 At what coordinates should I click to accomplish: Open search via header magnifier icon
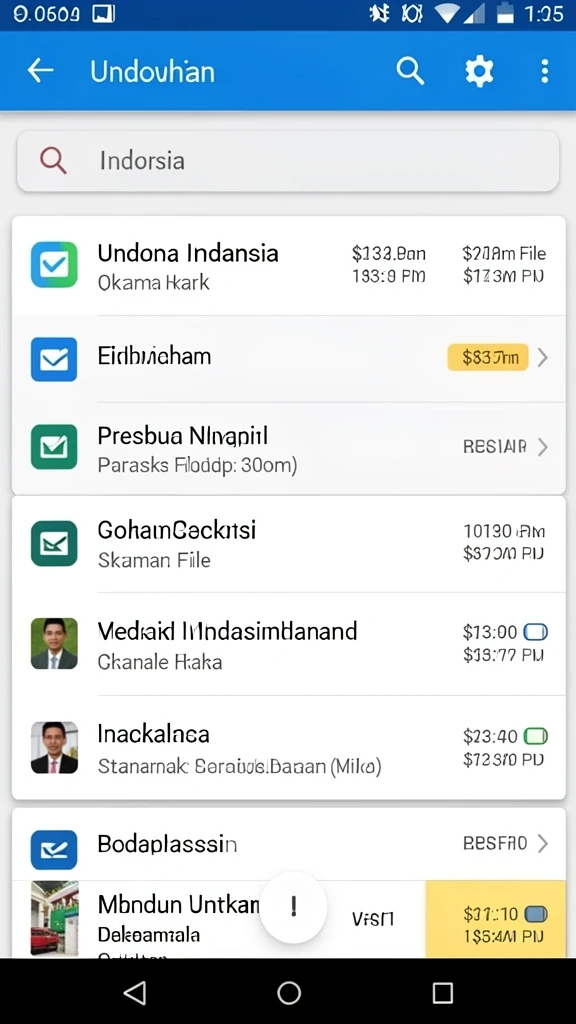click(x=410, y=71)
